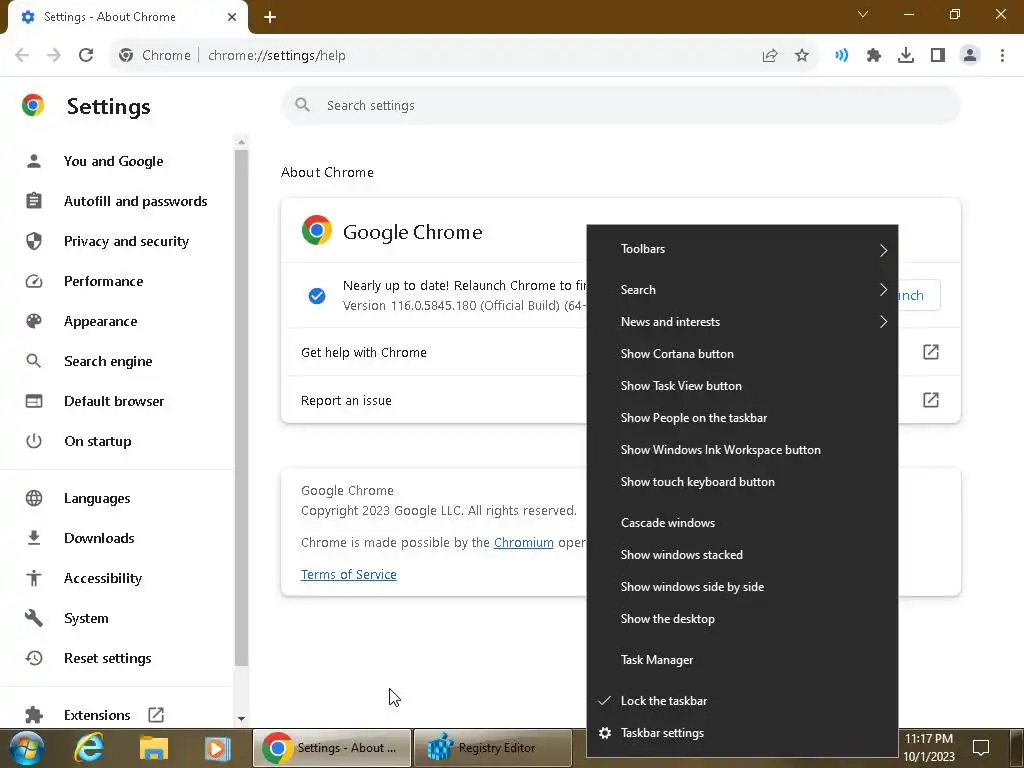Click the taskbar clock and date
This screenshot has width=1024, height=768.
(929, 748)
